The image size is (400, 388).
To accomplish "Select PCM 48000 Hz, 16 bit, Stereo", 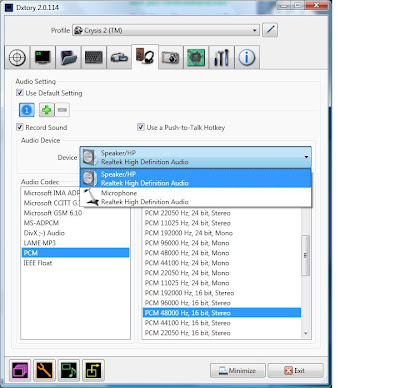I will 222,313.
